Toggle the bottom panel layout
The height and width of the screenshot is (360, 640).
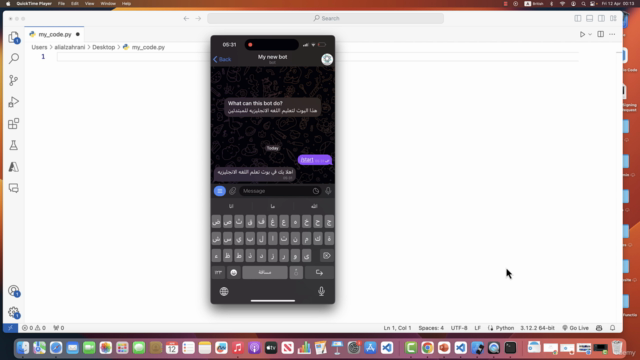pos(589,18)
